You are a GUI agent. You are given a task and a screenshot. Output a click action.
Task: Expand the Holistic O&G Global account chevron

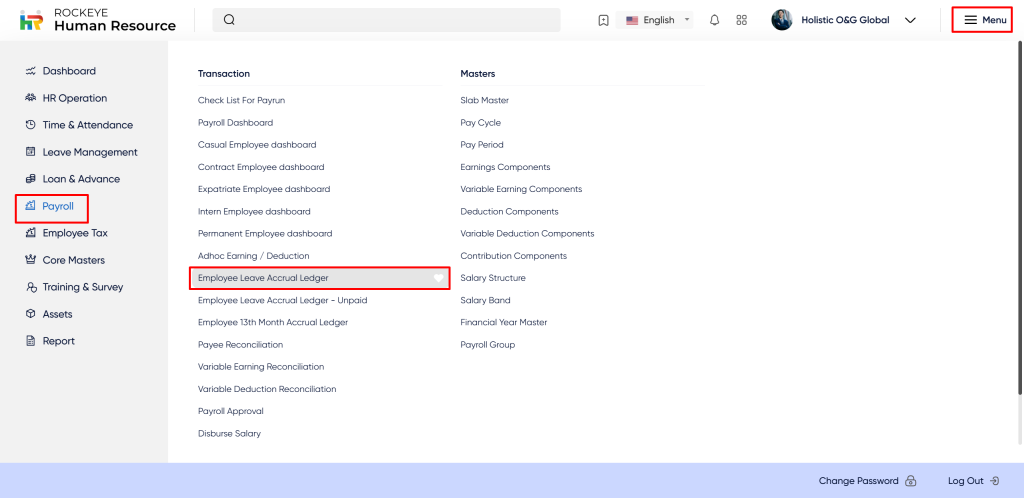[x=910, y=20]
